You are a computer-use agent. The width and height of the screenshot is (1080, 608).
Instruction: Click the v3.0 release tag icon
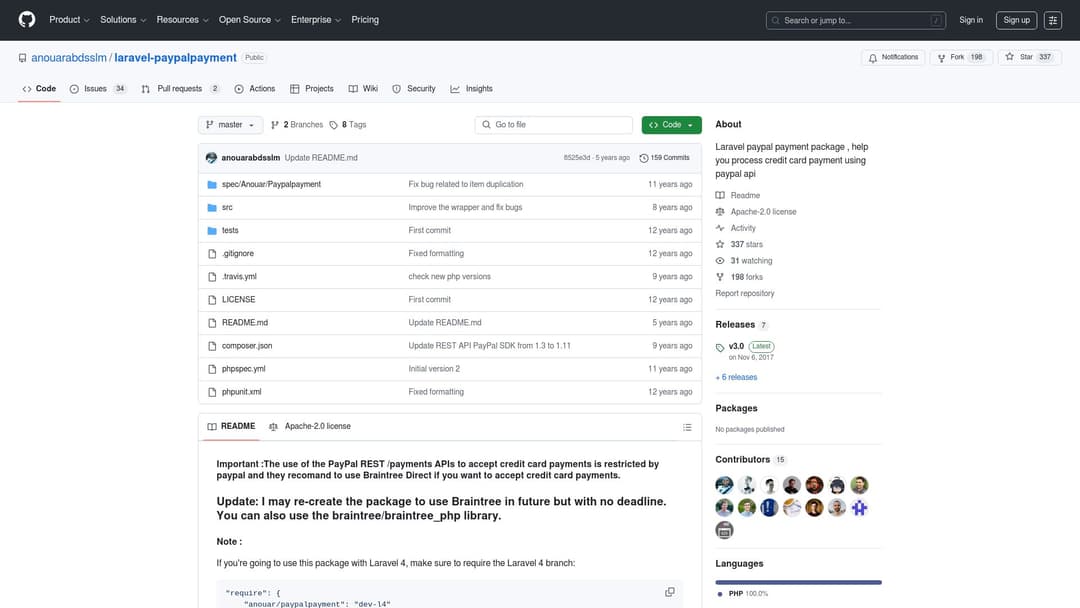pos(720,347)
